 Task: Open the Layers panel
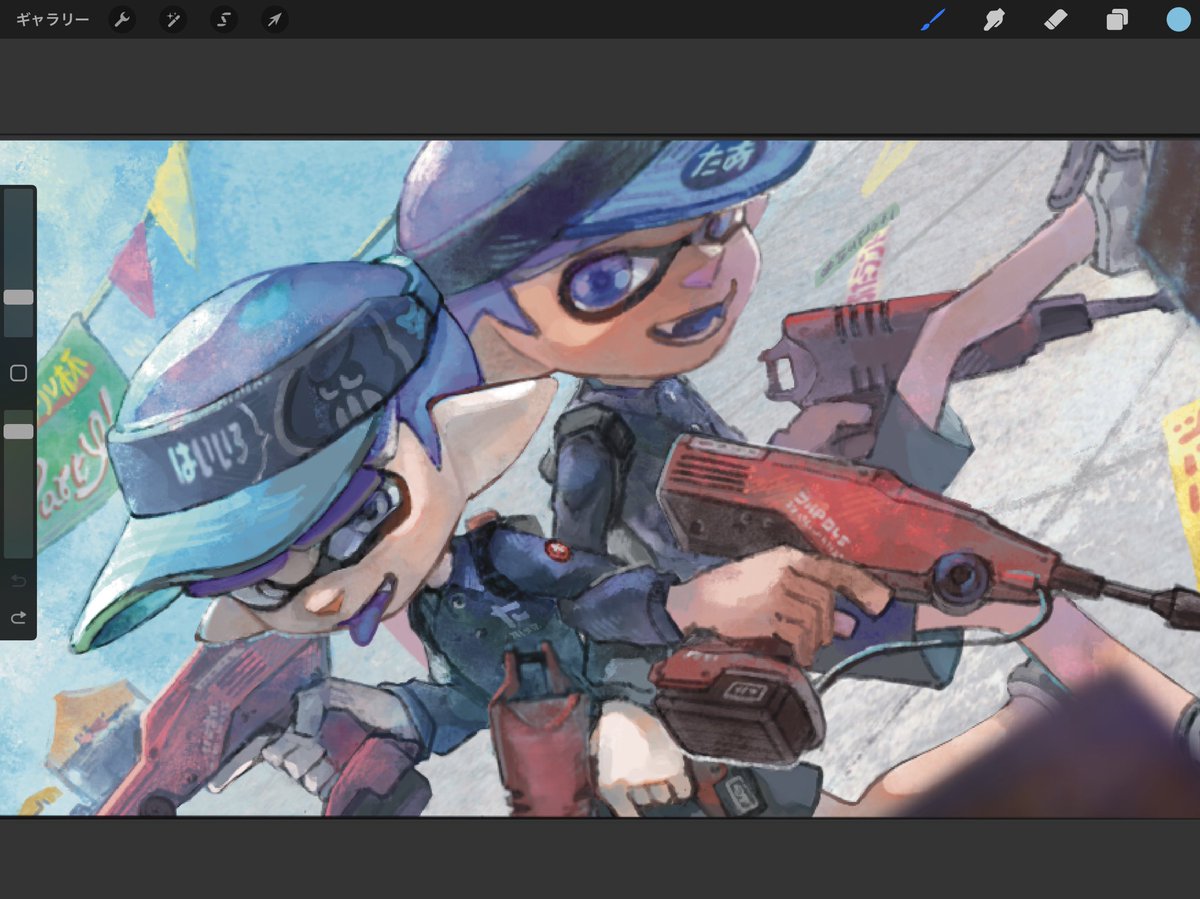click(x=1117, y=20)
